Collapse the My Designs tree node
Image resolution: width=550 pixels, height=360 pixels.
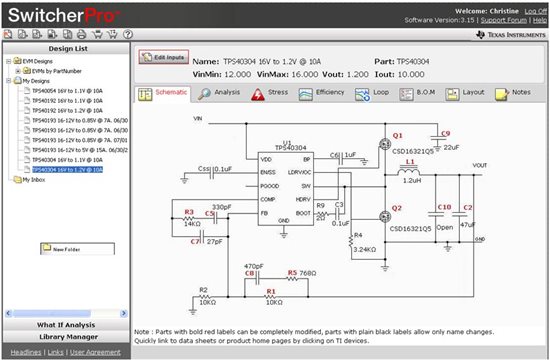click(x=8, y=81)
